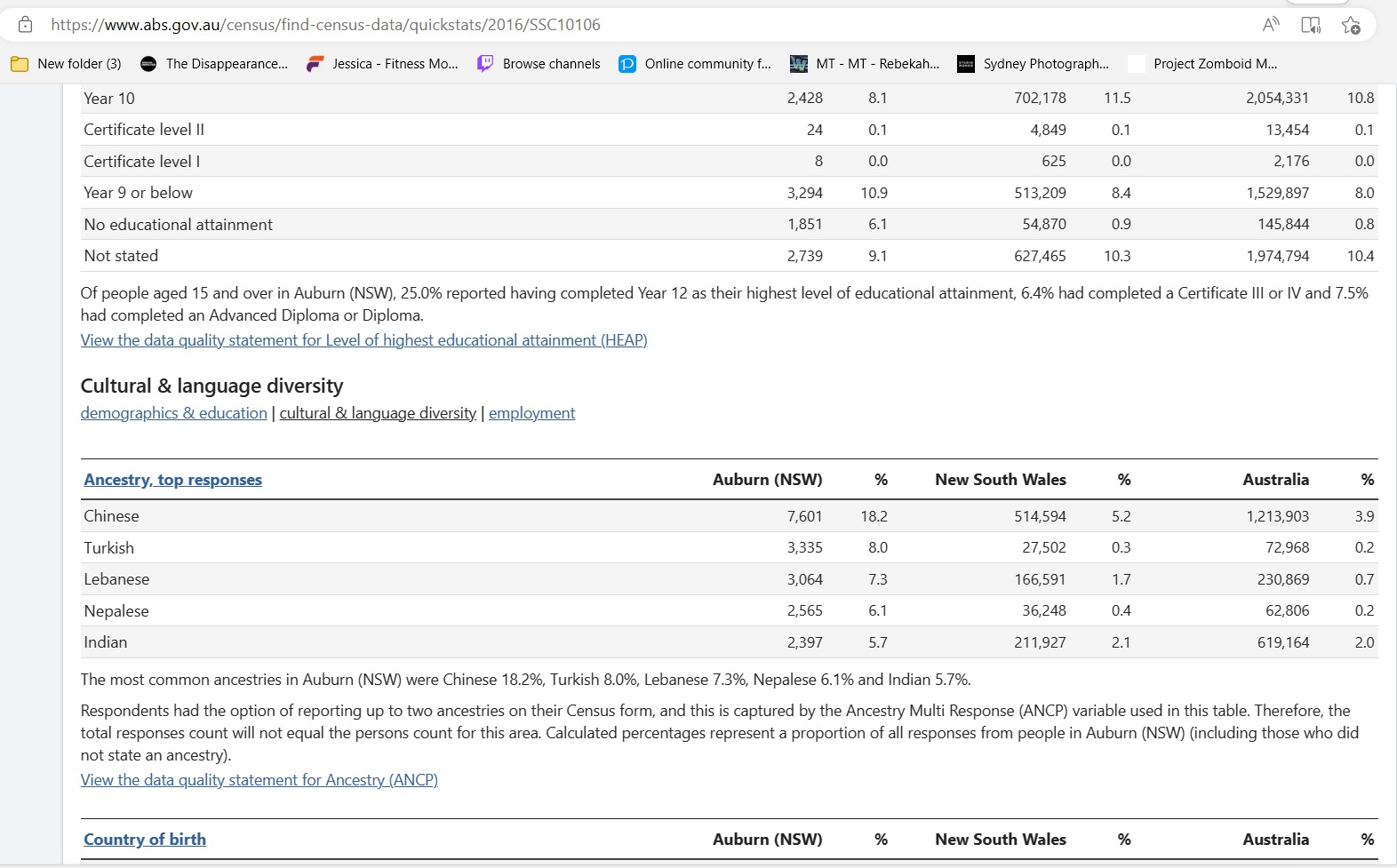Select the Nepalese ancestry row label
Image resolution: width=1397 pixels, height=868 pixels.
[x=116, y=611]
